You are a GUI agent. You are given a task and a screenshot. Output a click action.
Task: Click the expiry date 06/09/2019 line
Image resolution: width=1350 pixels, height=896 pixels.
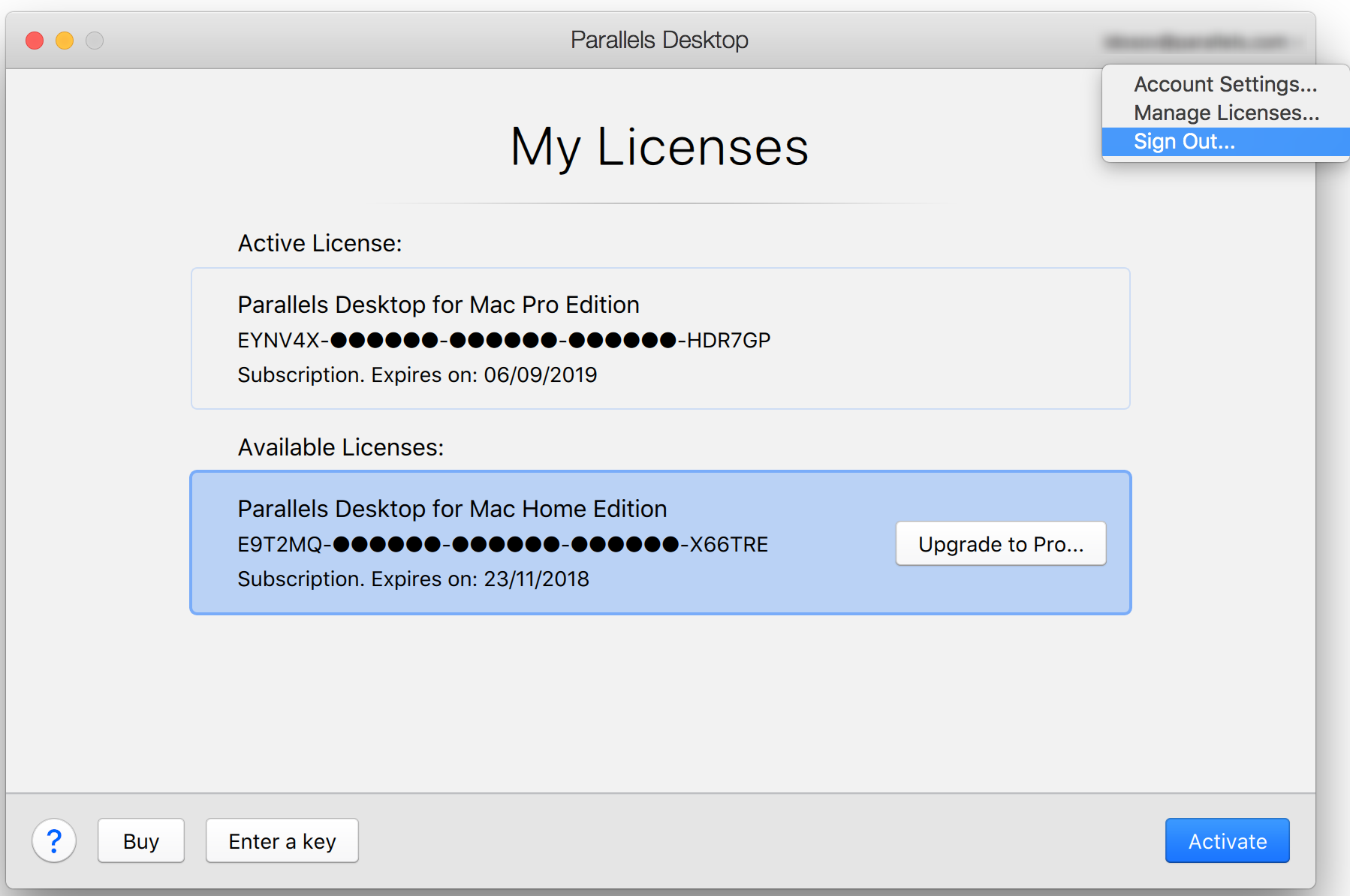pyautogui.click(x=417, y=374)
